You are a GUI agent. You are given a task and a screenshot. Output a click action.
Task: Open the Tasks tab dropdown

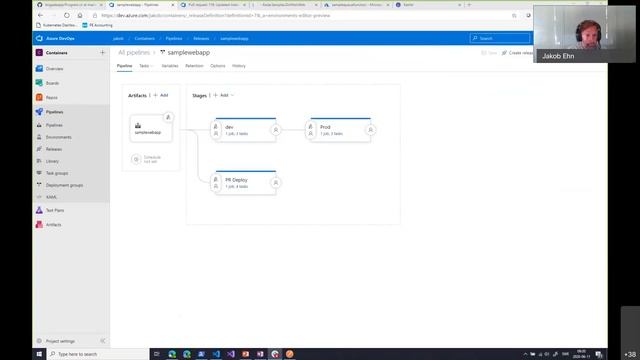pyautogui.click(x=146, y=66)
